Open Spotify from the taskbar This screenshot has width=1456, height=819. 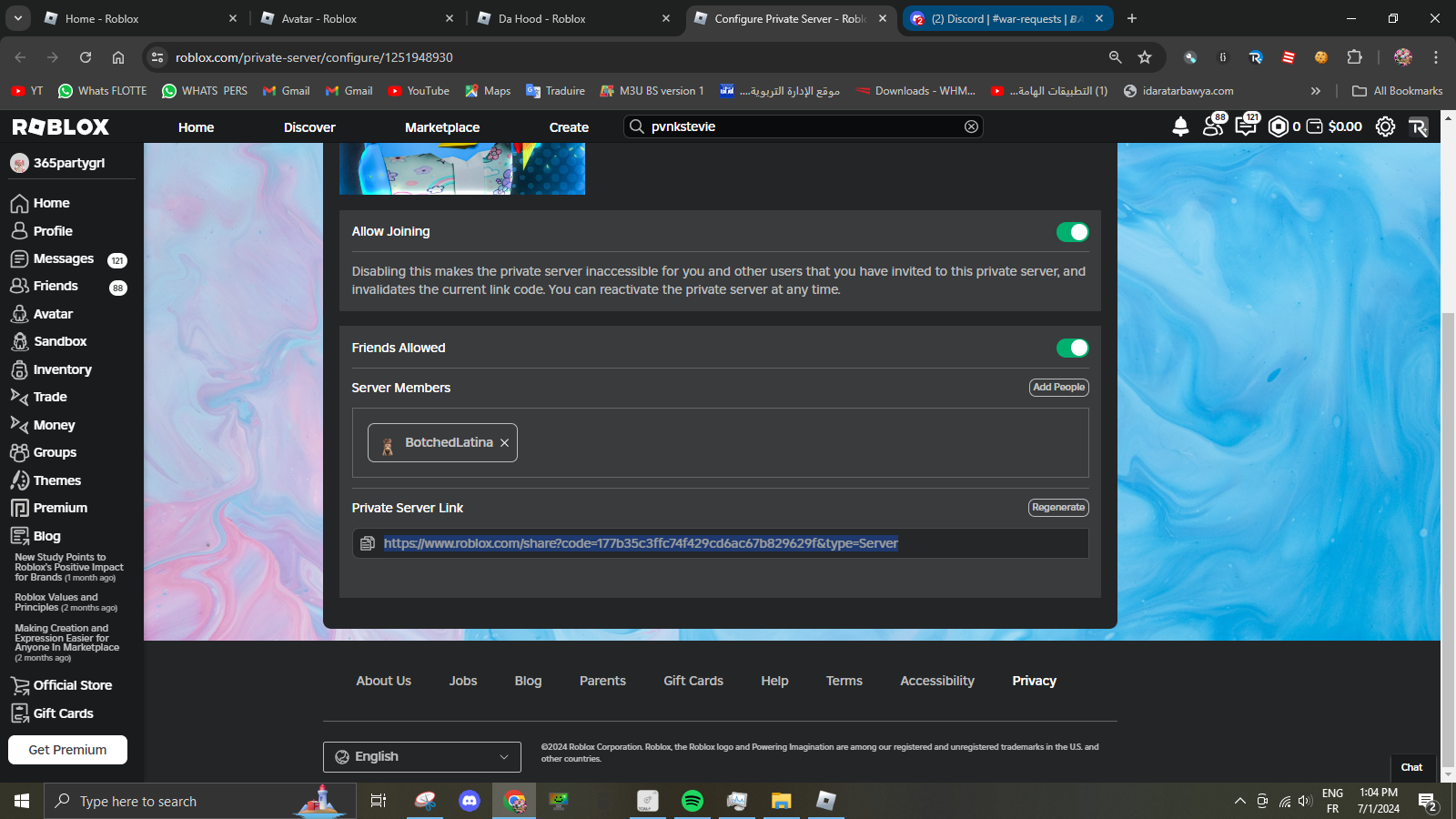[x=693, y=801]
